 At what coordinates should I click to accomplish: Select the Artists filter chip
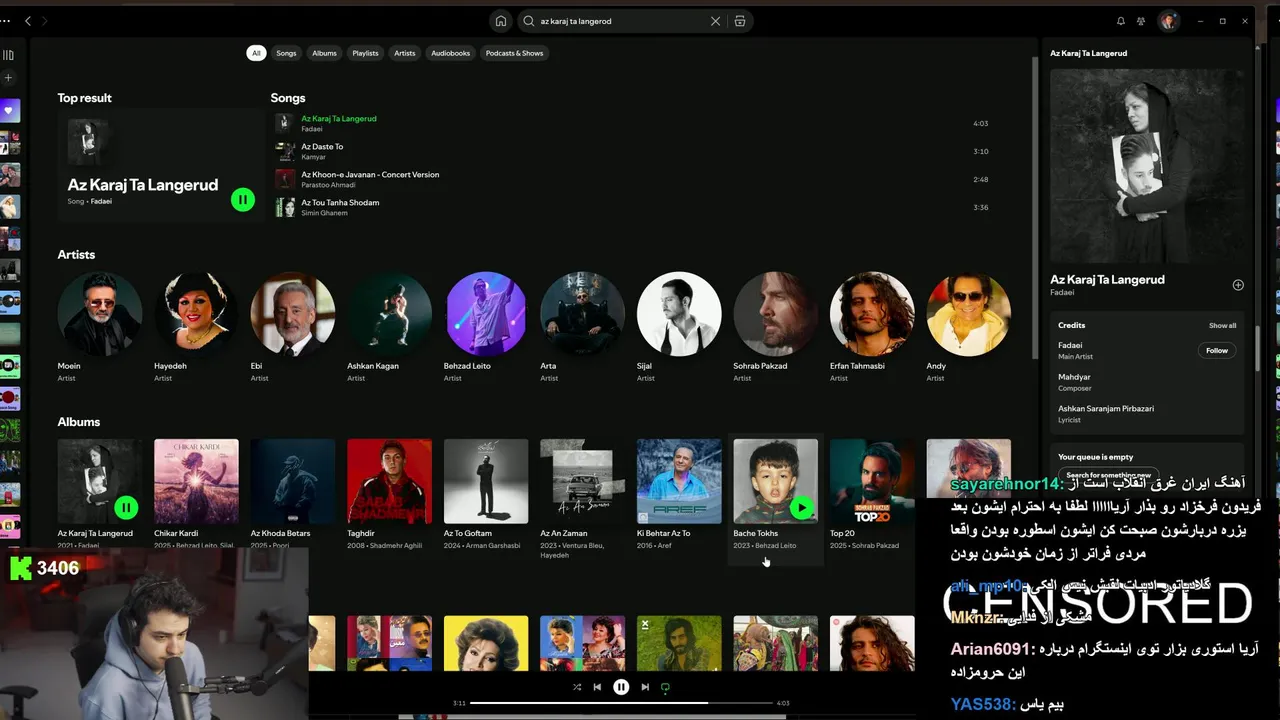[404, 53]
